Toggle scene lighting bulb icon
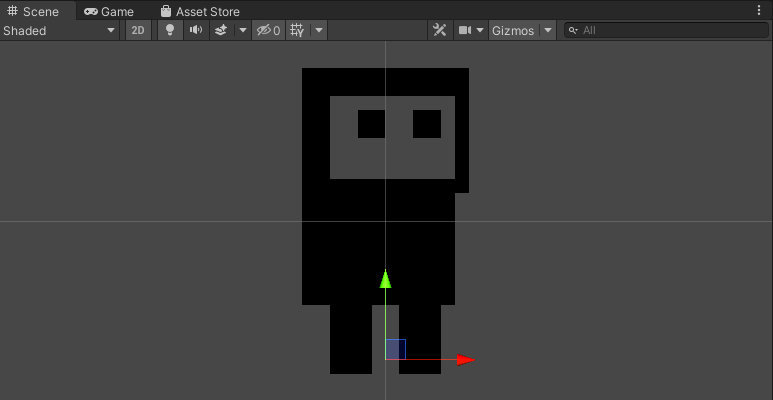 pos(170,31)
